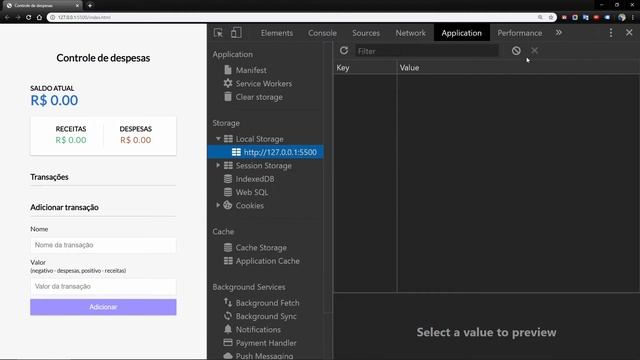The height and width of the screenshot is (360, 640).
Task: Show more DevTools tabs chevron
Action: (x=558, y=33)
